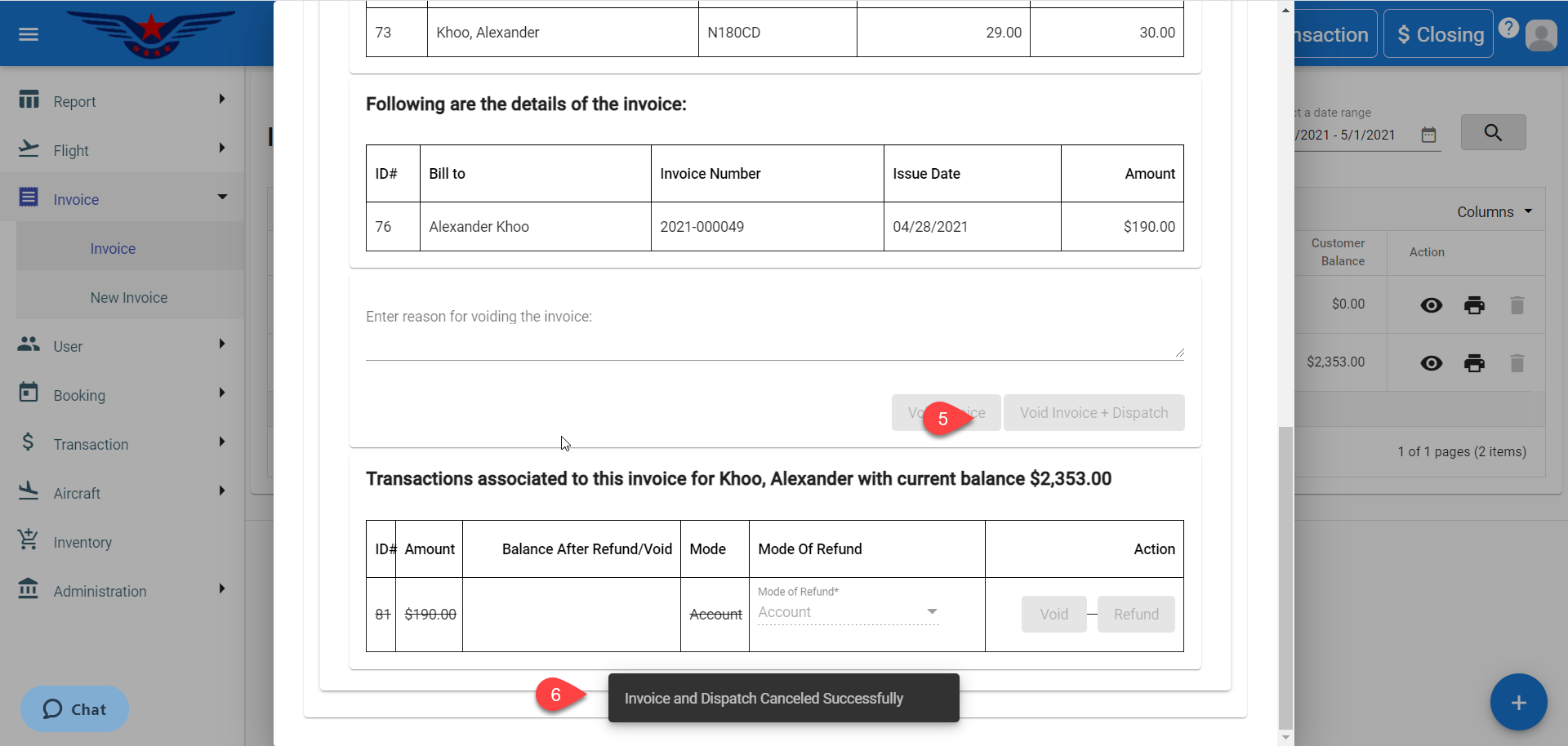Image resolution: width=1568 pixels, height=746 pixels.
Task: View invoice with $2,353.00 customer balance
Action: pos(1431,363)
